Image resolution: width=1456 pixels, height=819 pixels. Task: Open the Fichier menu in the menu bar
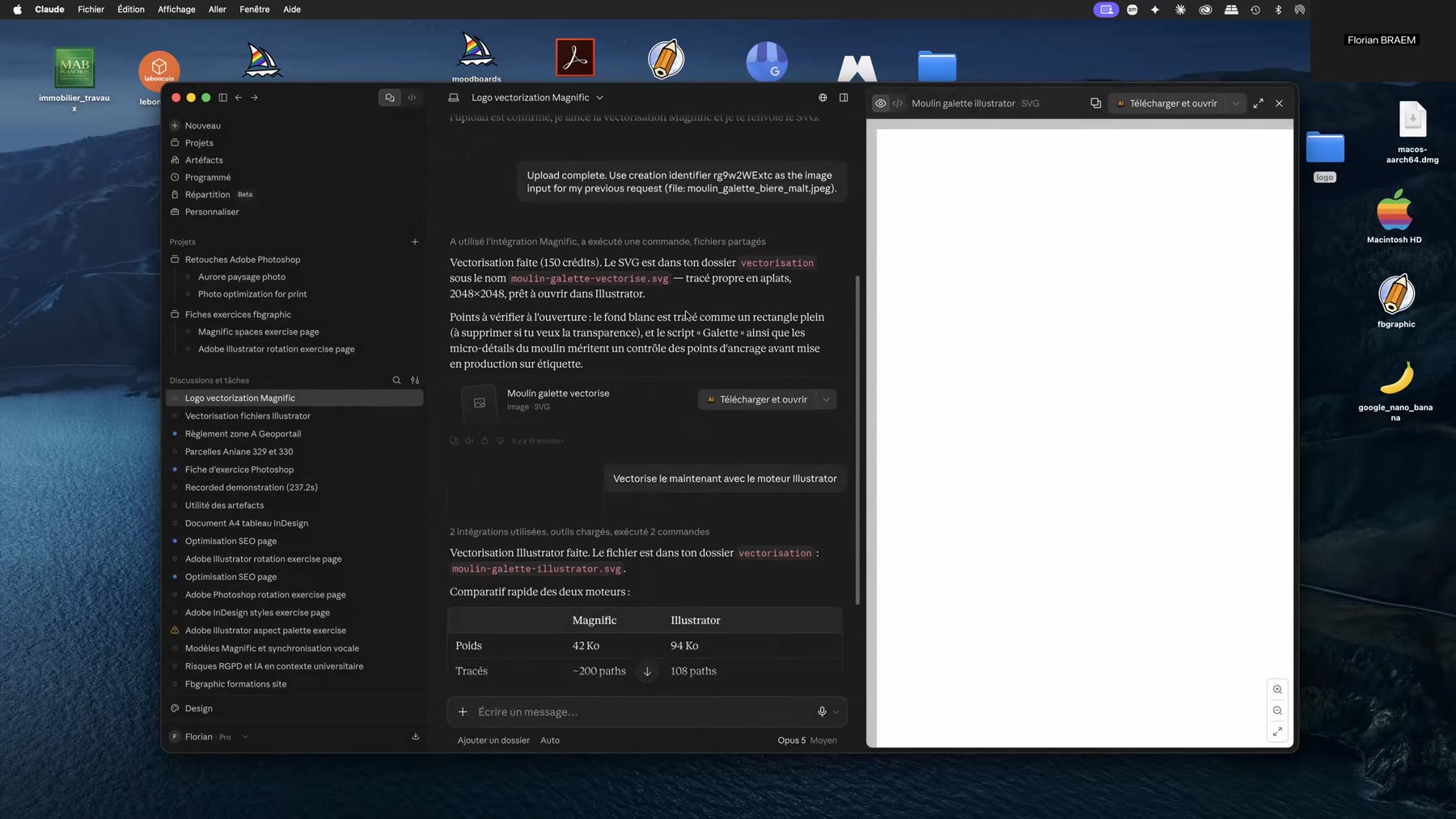pyautogui.click(x=91, y=10)
